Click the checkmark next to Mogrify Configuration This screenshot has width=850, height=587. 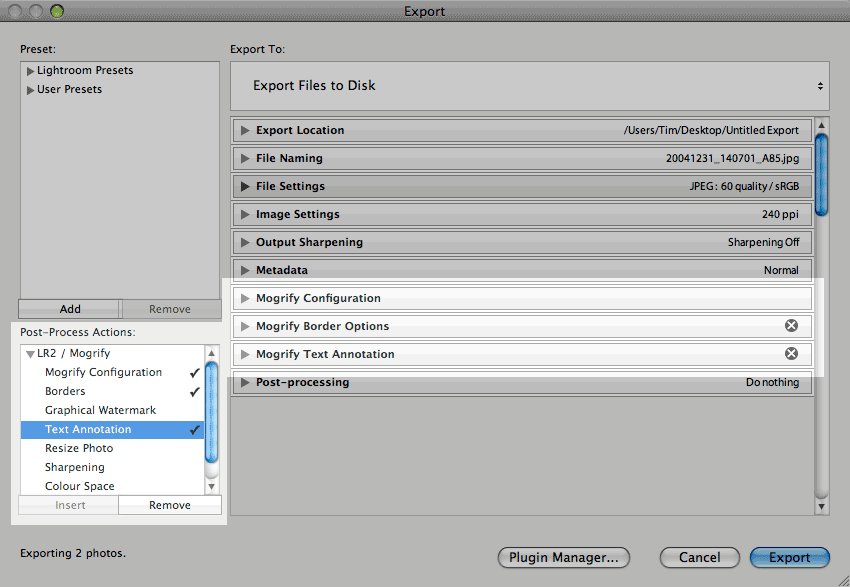click(x=195, y=372)
